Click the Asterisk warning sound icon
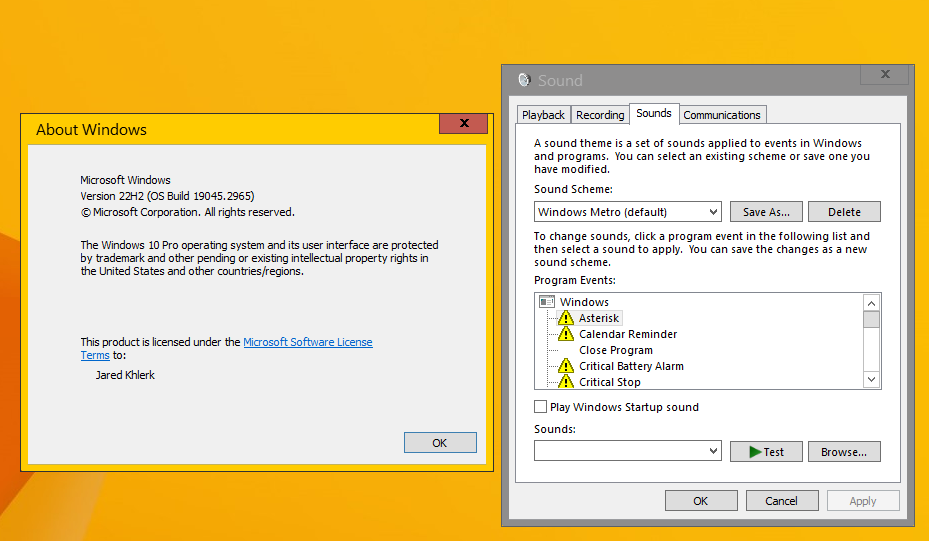The image size is (929, 541). (566, 318)
